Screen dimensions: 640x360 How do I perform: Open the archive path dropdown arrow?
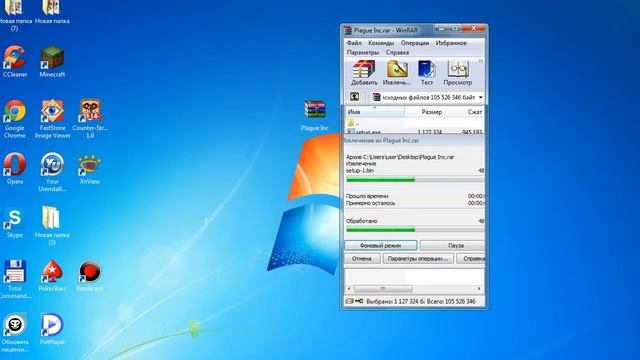coord(480,97)
